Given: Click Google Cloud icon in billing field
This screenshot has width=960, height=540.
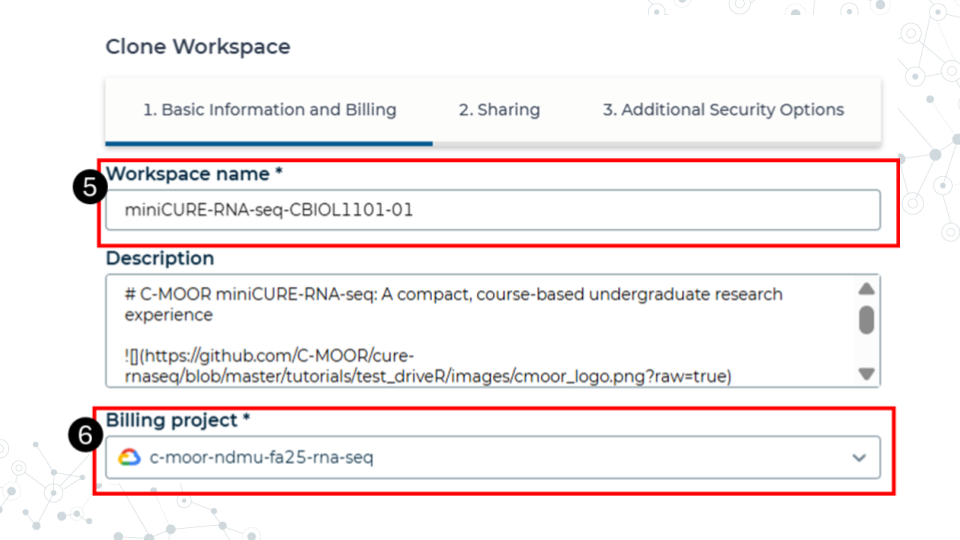Looking at the screenshot, I should tap(129, 457).
